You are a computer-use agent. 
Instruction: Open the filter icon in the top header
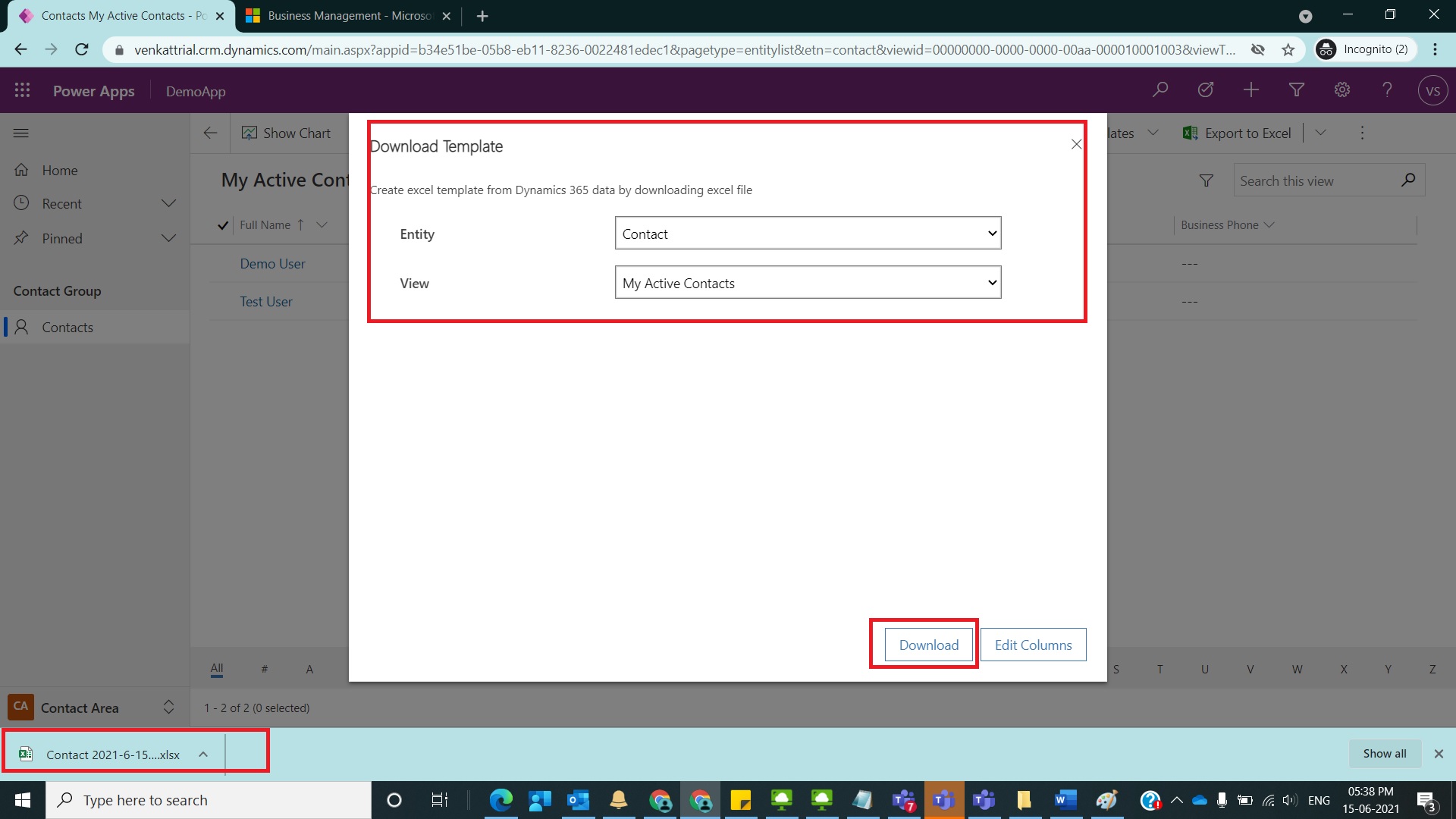(x=1296, y=89)
